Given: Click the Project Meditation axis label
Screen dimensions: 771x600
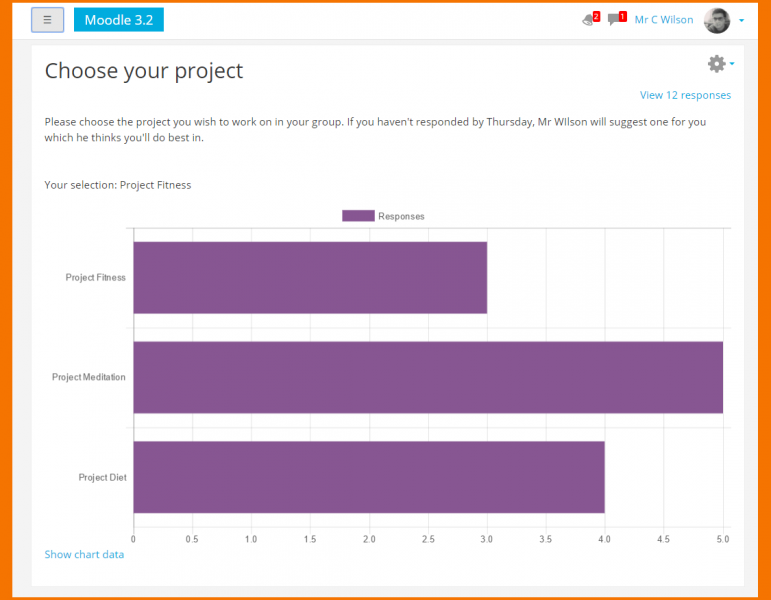Looking at the screenshot, I should click(x=89, y=377).
